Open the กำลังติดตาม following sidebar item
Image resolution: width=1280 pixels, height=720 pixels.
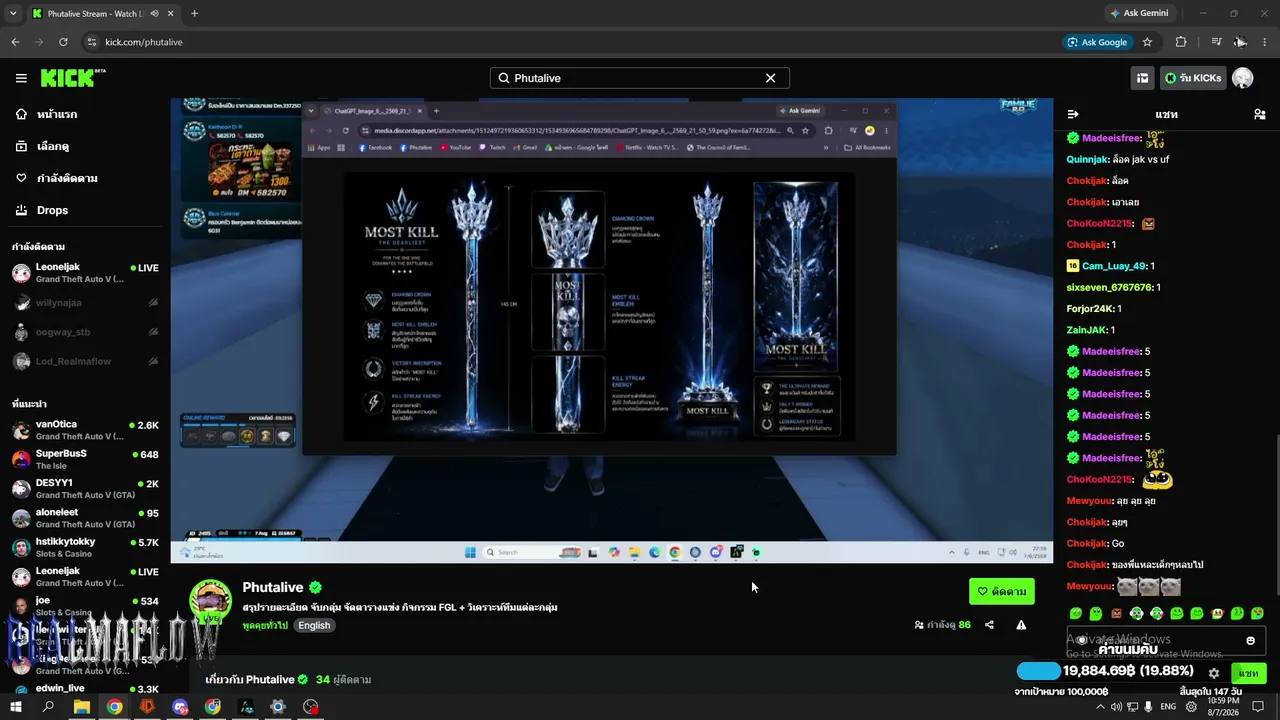pyautogui.click(x=85, y=178)
